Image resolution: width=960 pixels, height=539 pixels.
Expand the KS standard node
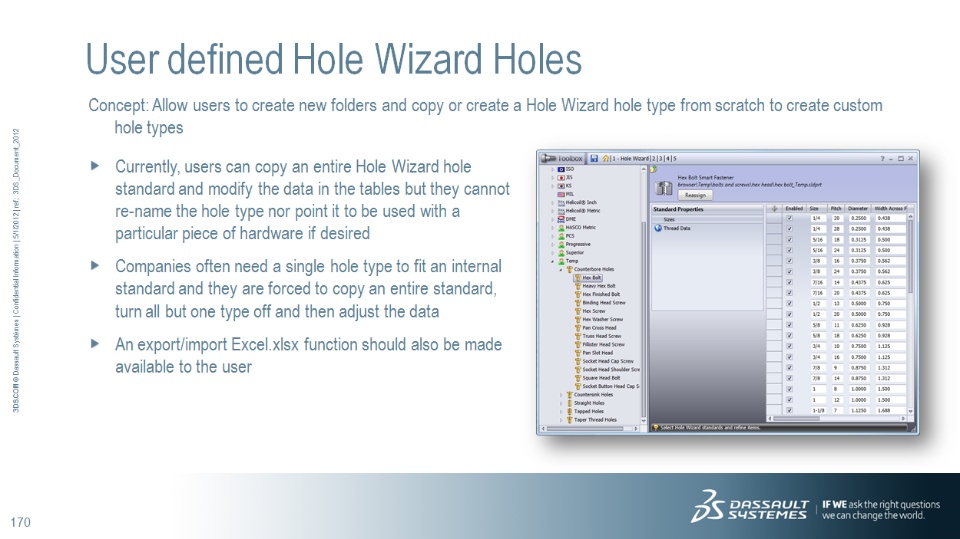click(553, 186)
